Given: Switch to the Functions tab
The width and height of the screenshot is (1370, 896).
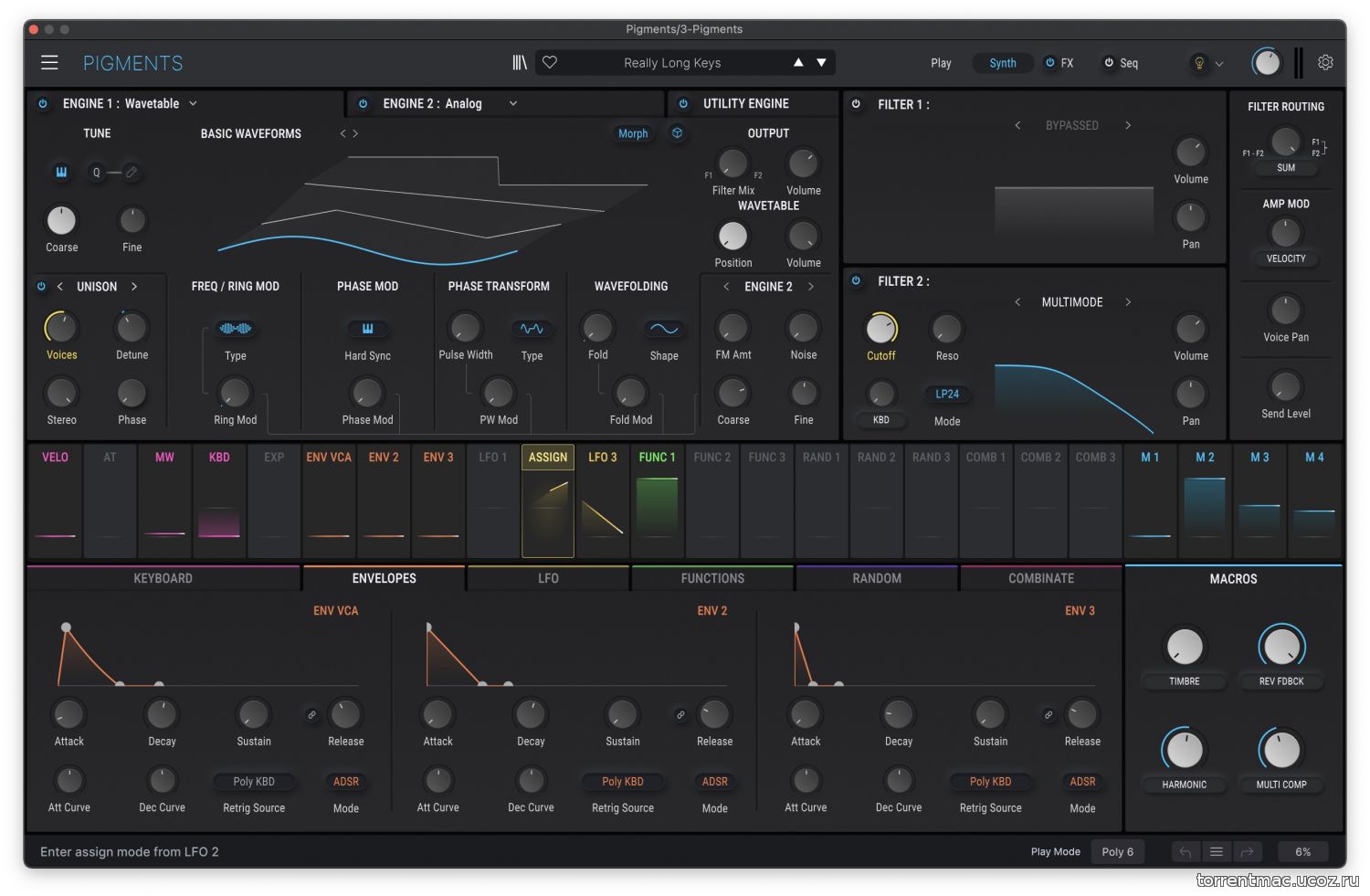Looking at the screenshot, I should [712, 578].
